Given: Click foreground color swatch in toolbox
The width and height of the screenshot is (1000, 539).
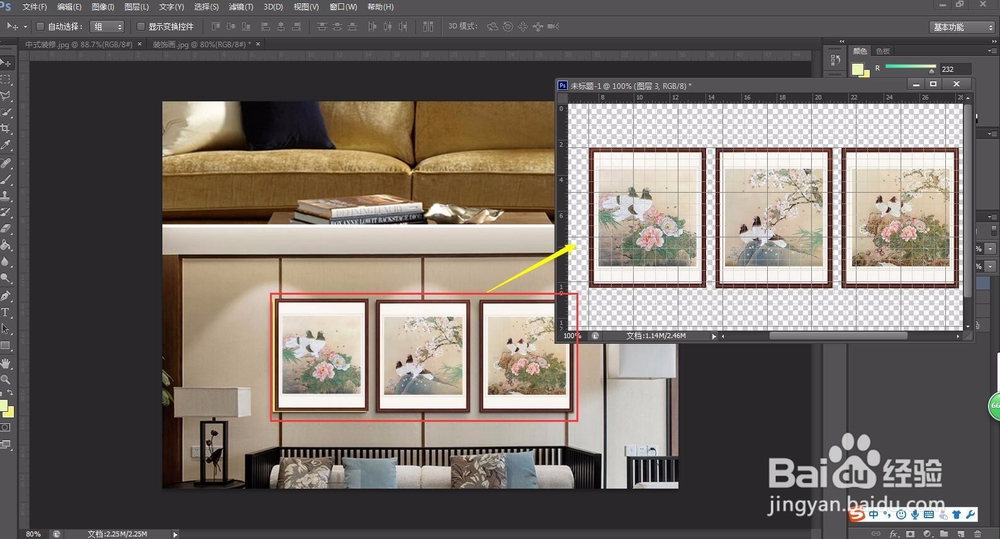Looking at the screenshot, I should click(x=3, y=406).
